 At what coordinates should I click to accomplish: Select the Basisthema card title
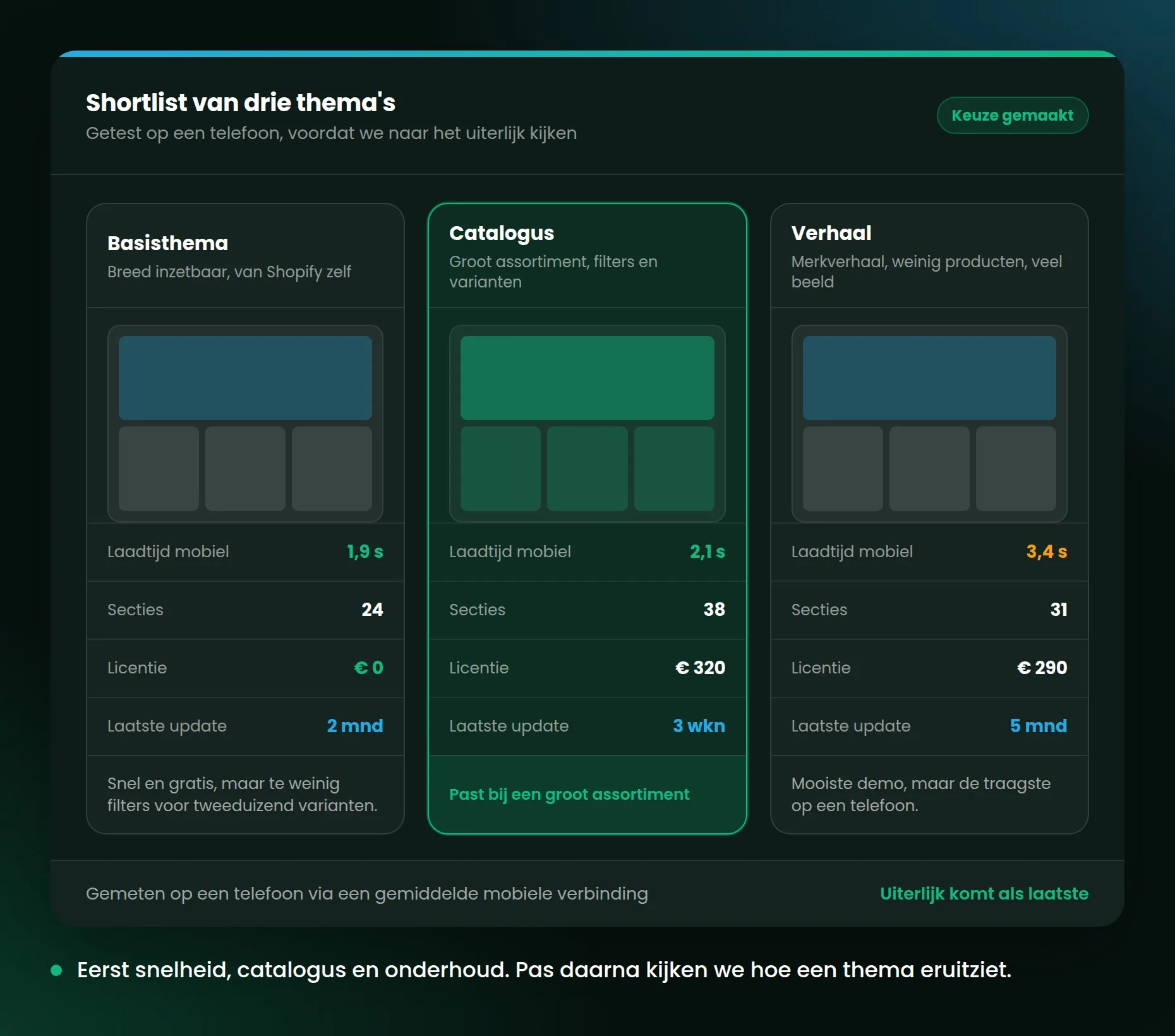point(167,243)
